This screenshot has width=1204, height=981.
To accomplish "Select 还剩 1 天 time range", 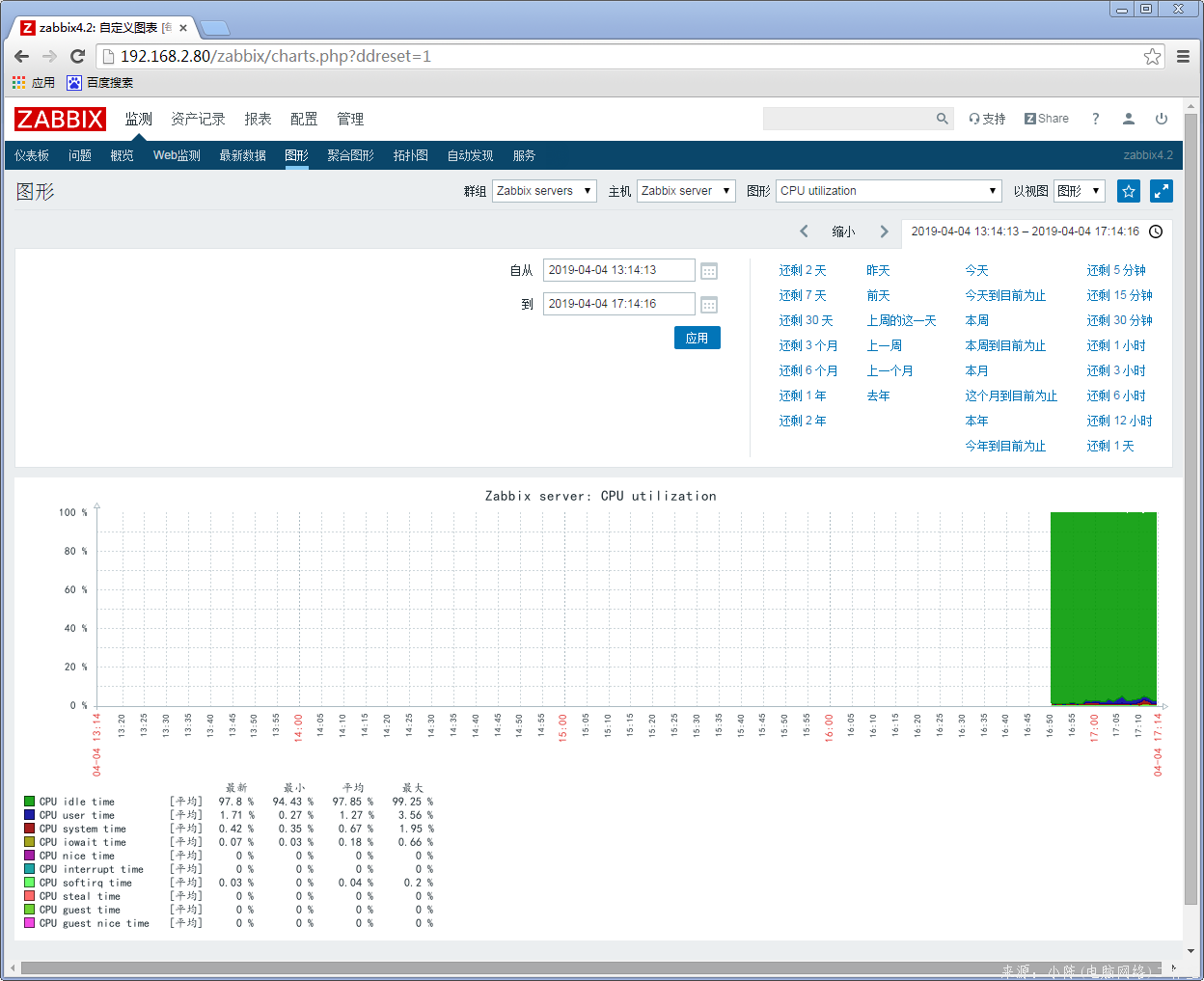I will (x=1110, y=446).
